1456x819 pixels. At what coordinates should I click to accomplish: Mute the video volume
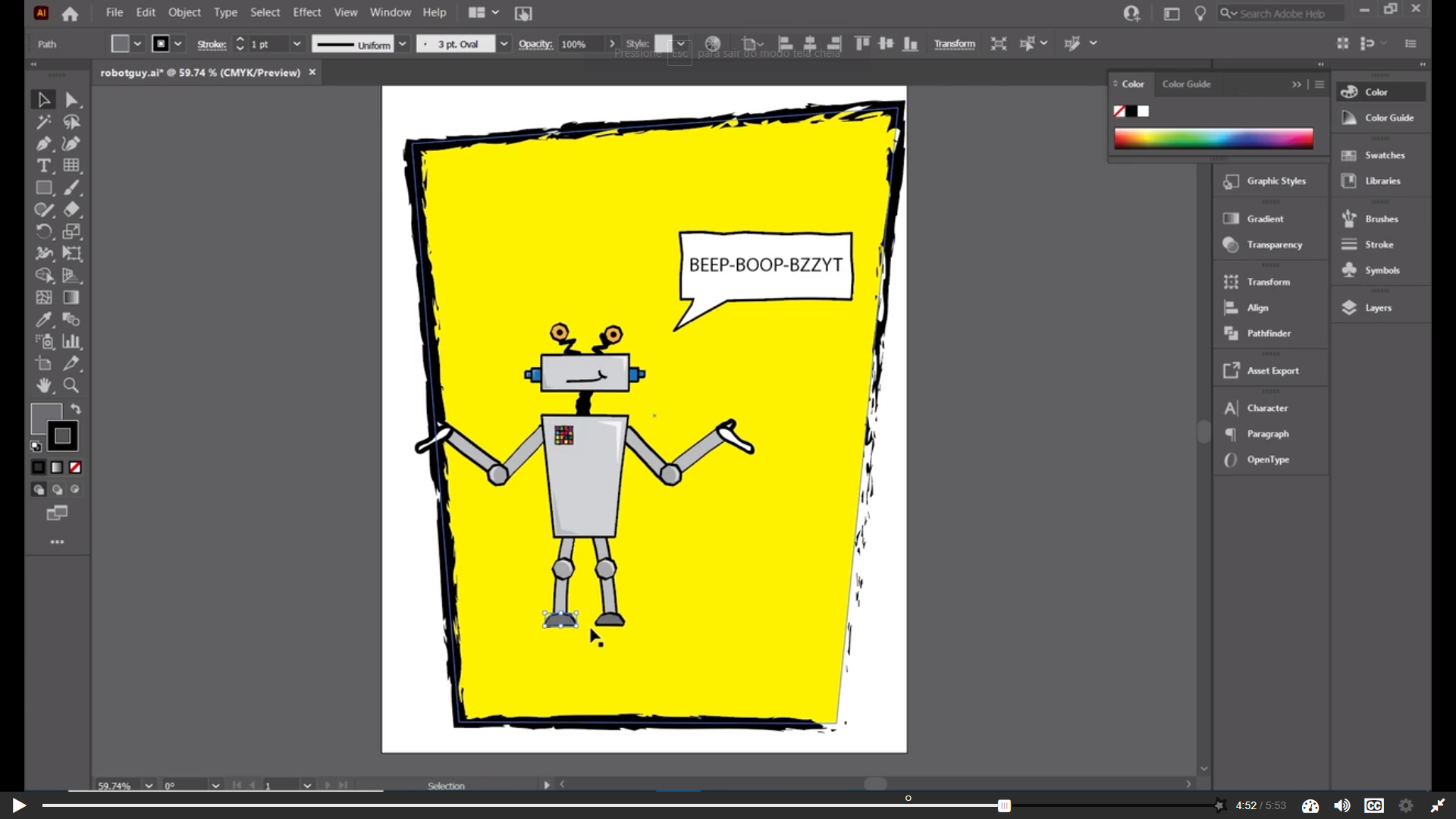click(1341, 805)
